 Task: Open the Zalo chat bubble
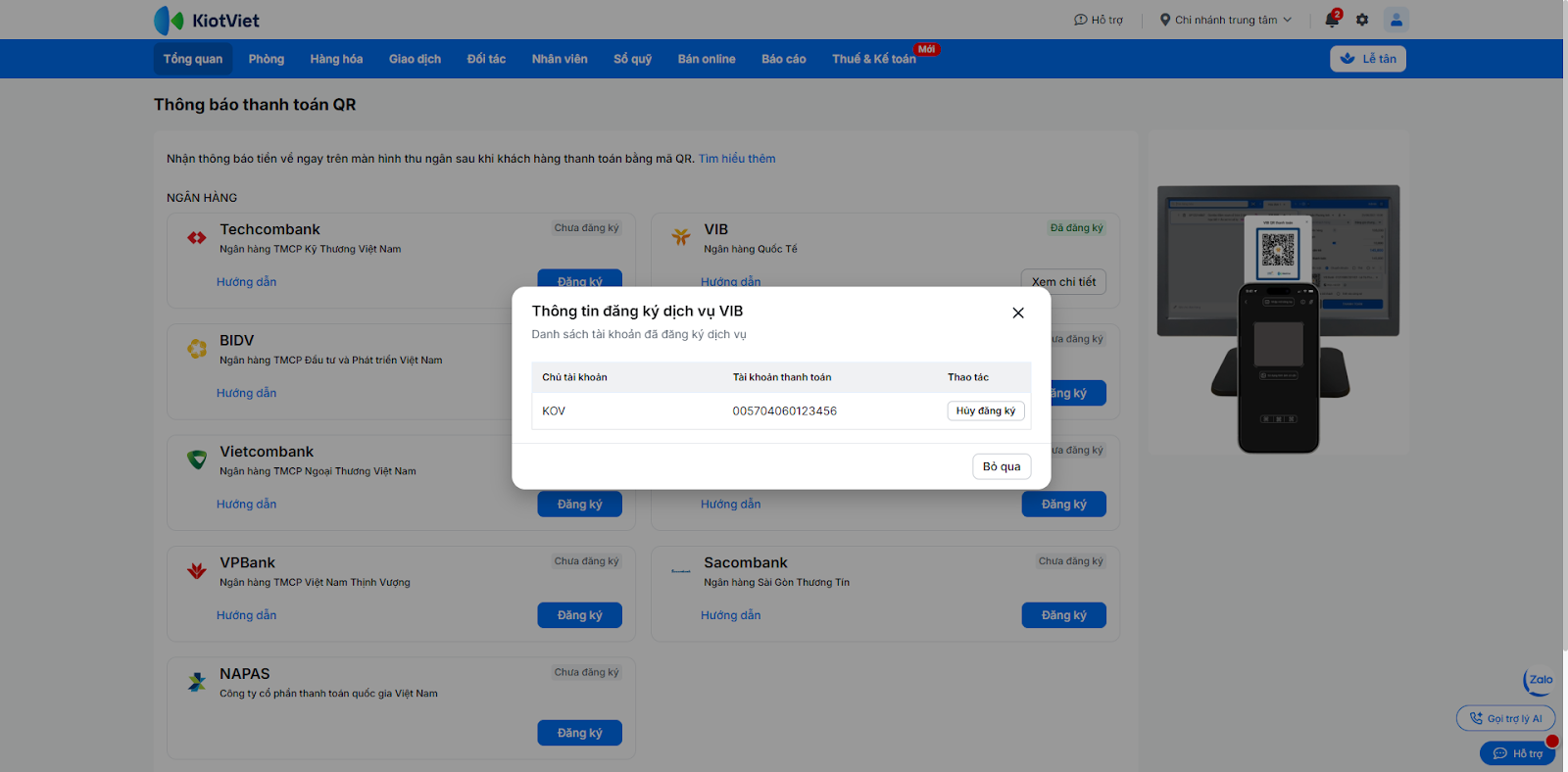point(1539,681)
